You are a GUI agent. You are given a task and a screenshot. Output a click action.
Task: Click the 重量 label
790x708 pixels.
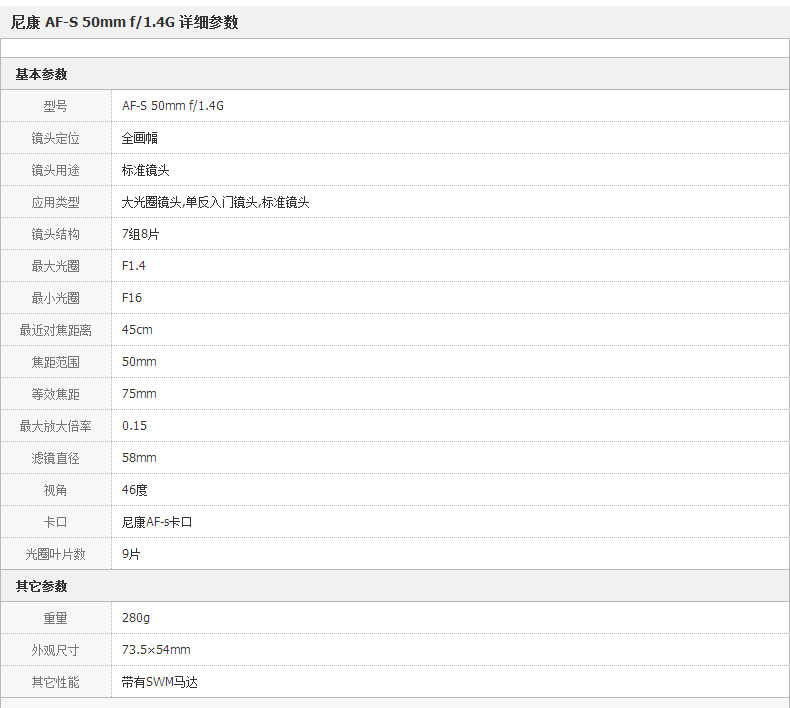55,618
